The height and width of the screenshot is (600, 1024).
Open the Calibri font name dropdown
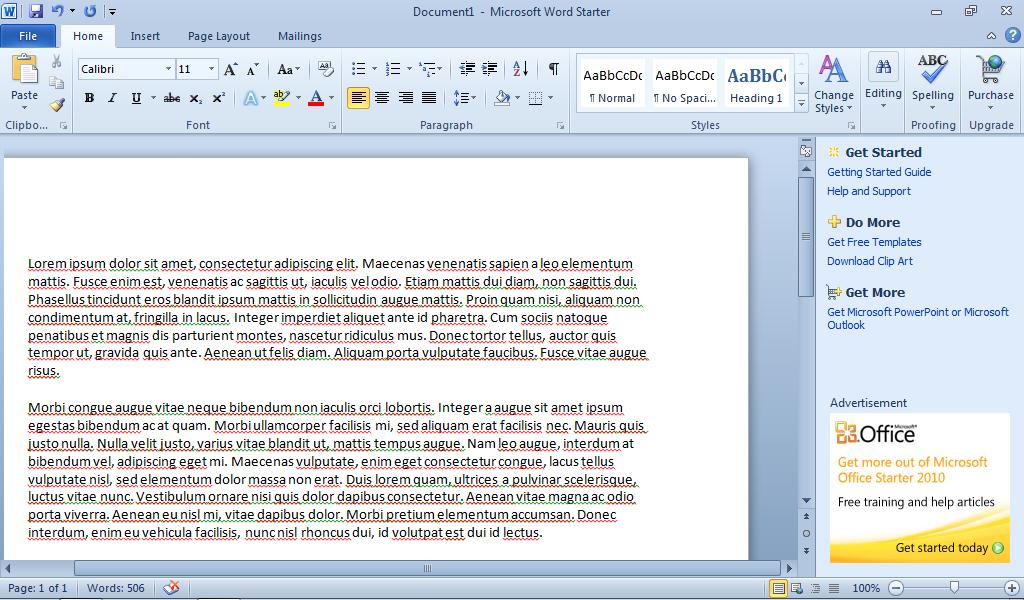click(x=168, y=69)
